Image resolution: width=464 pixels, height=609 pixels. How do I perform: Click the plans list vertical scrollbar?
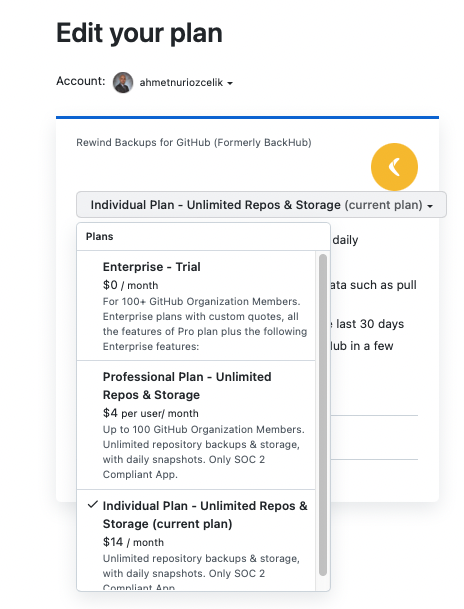pos(323,414)
